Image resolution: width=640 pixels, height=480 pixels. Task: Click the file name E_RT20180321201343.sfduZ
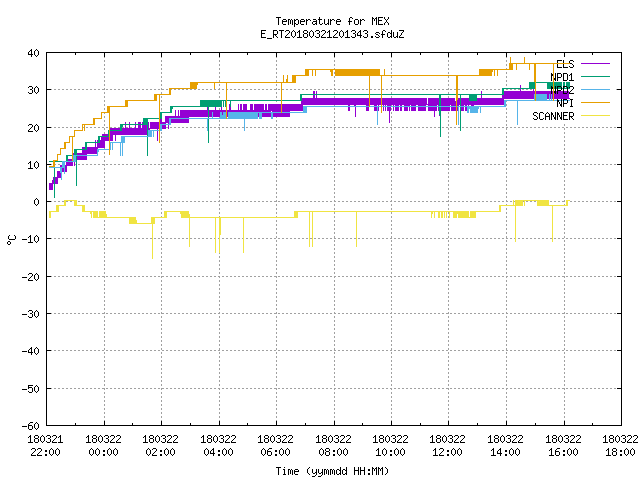[x=332, y=34]
